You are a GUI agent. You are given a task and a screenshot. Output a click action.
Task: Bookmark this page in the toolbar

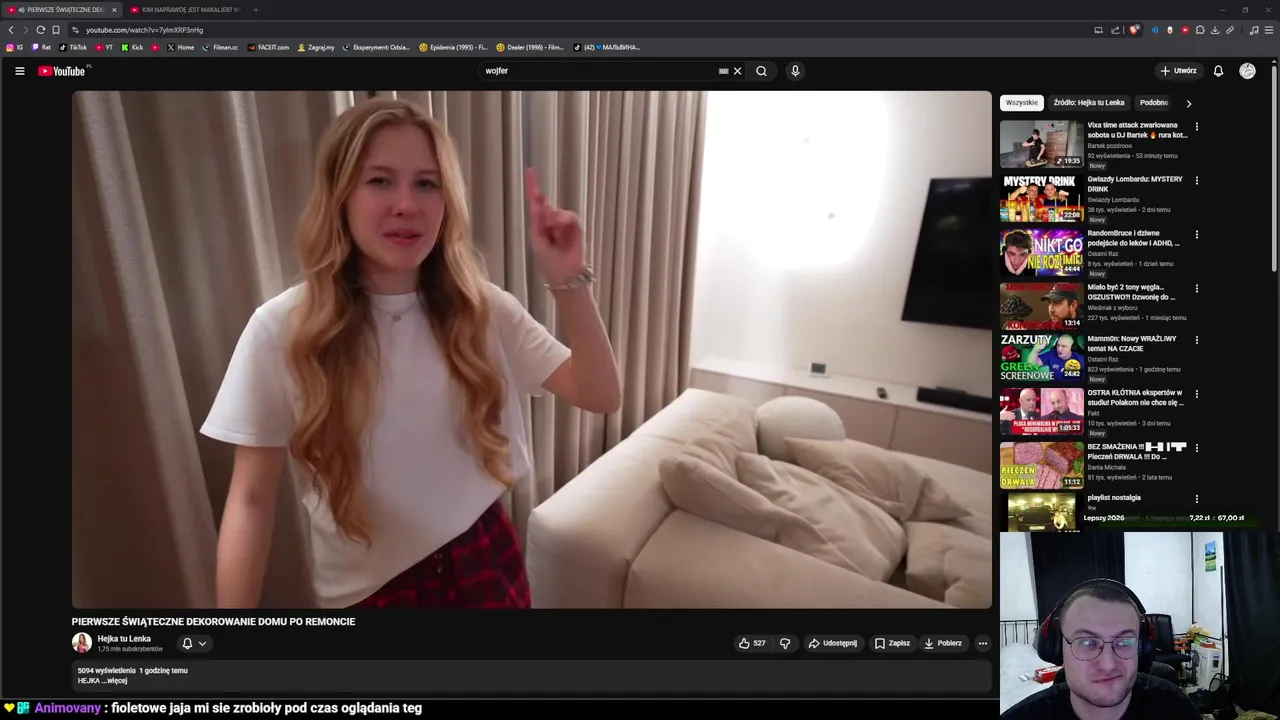click(x=55, y=30)
